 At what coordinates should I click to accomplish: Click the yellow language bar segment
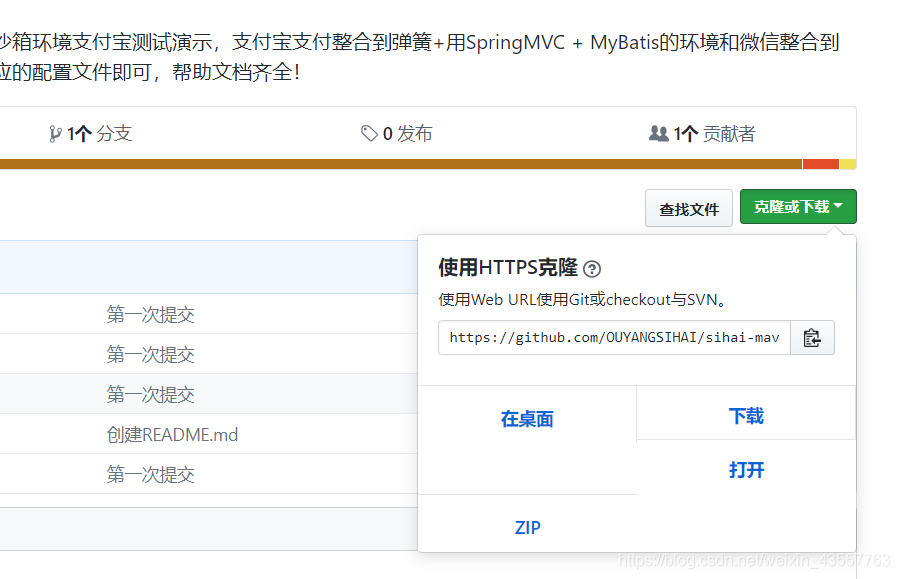(848, 164)
